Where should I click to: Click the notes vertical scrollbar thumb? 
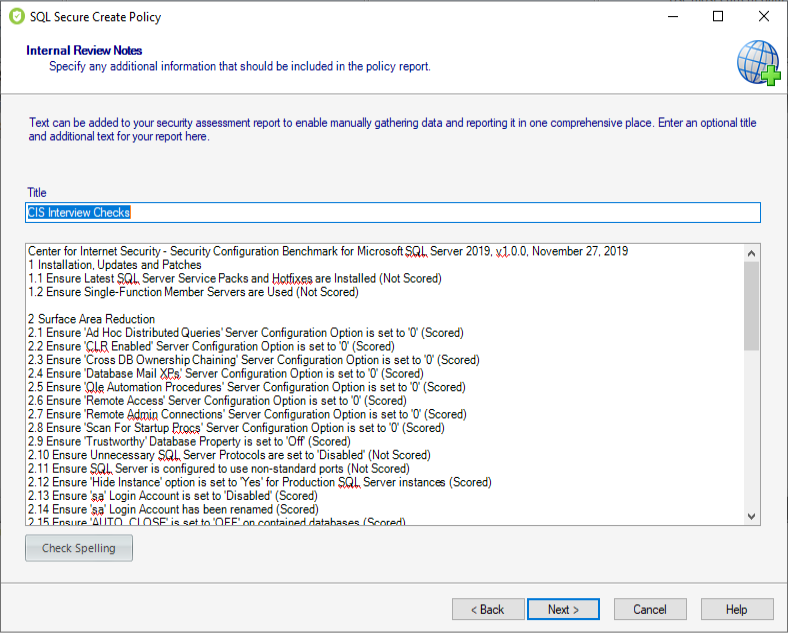coord(751,306)
